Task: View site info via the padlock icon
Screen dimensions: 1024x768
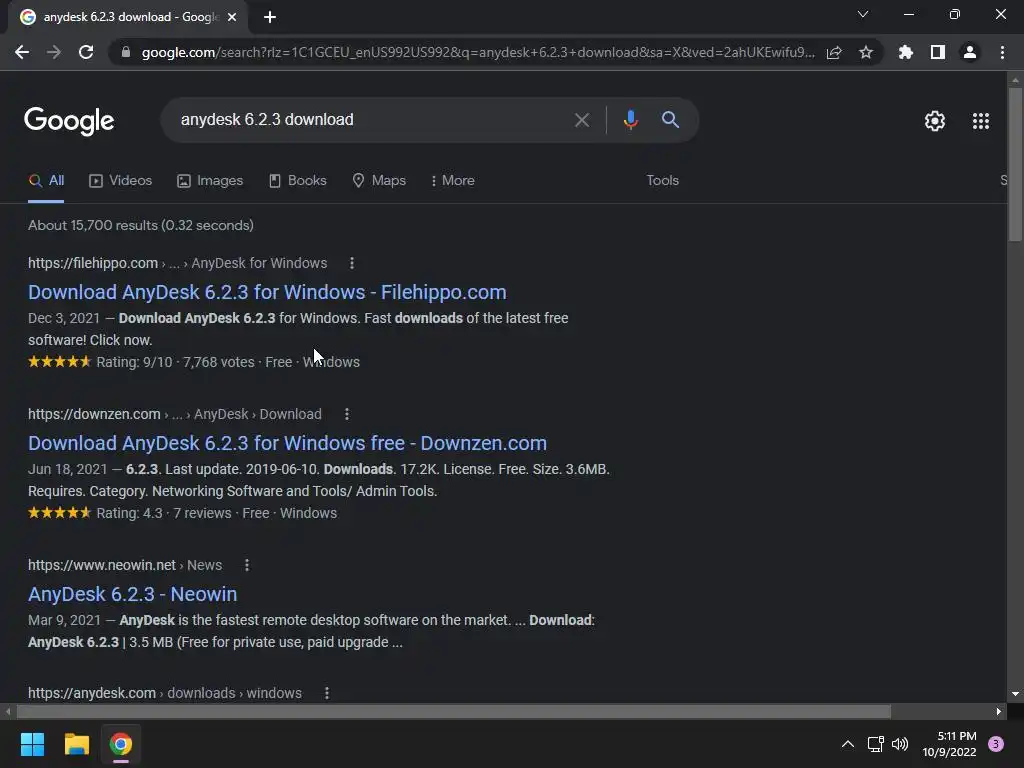Action: (x=126, y=52)
